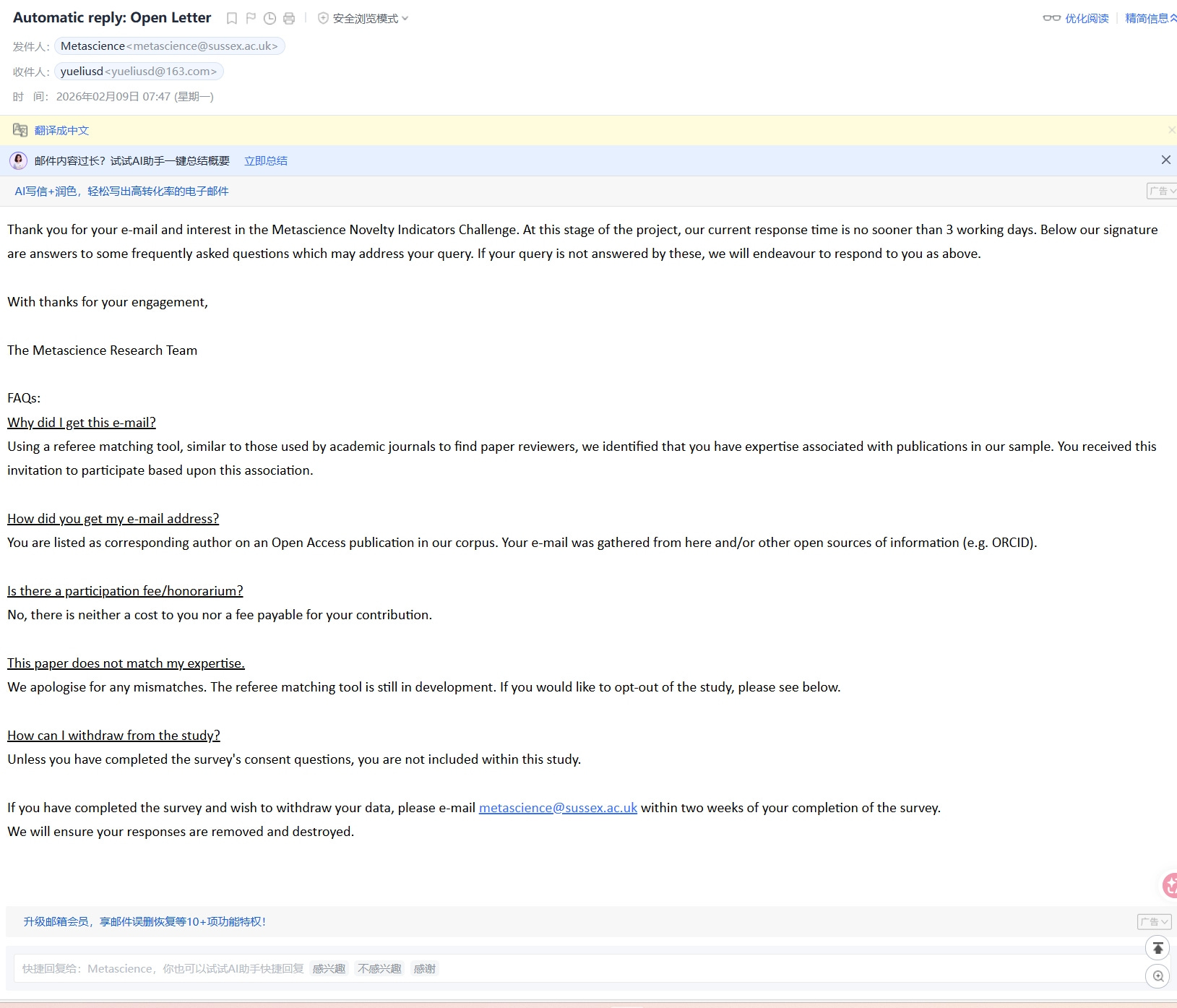Screen dimensions: 1177x1008
Task: Click the translate icon in yellow bar
Action: [x=20, y=131]
